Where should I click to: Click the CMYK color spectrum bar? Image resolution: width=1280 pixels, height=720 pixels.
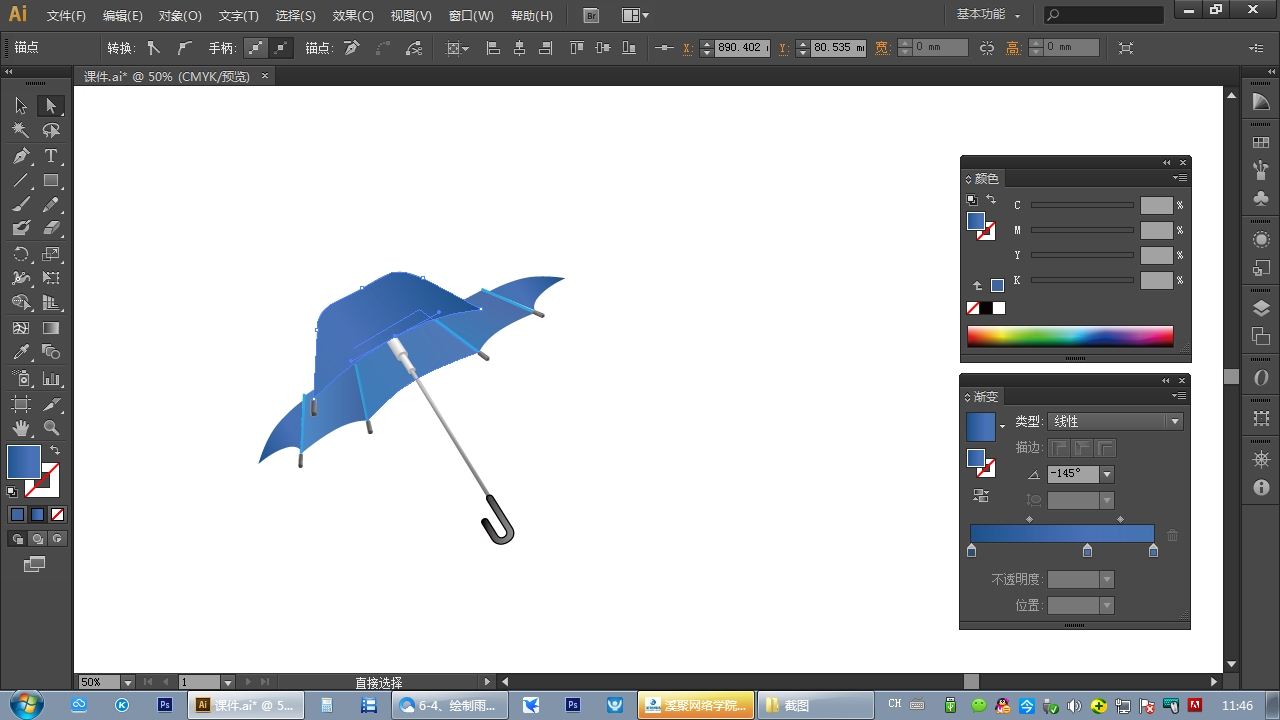[1069, 336]
